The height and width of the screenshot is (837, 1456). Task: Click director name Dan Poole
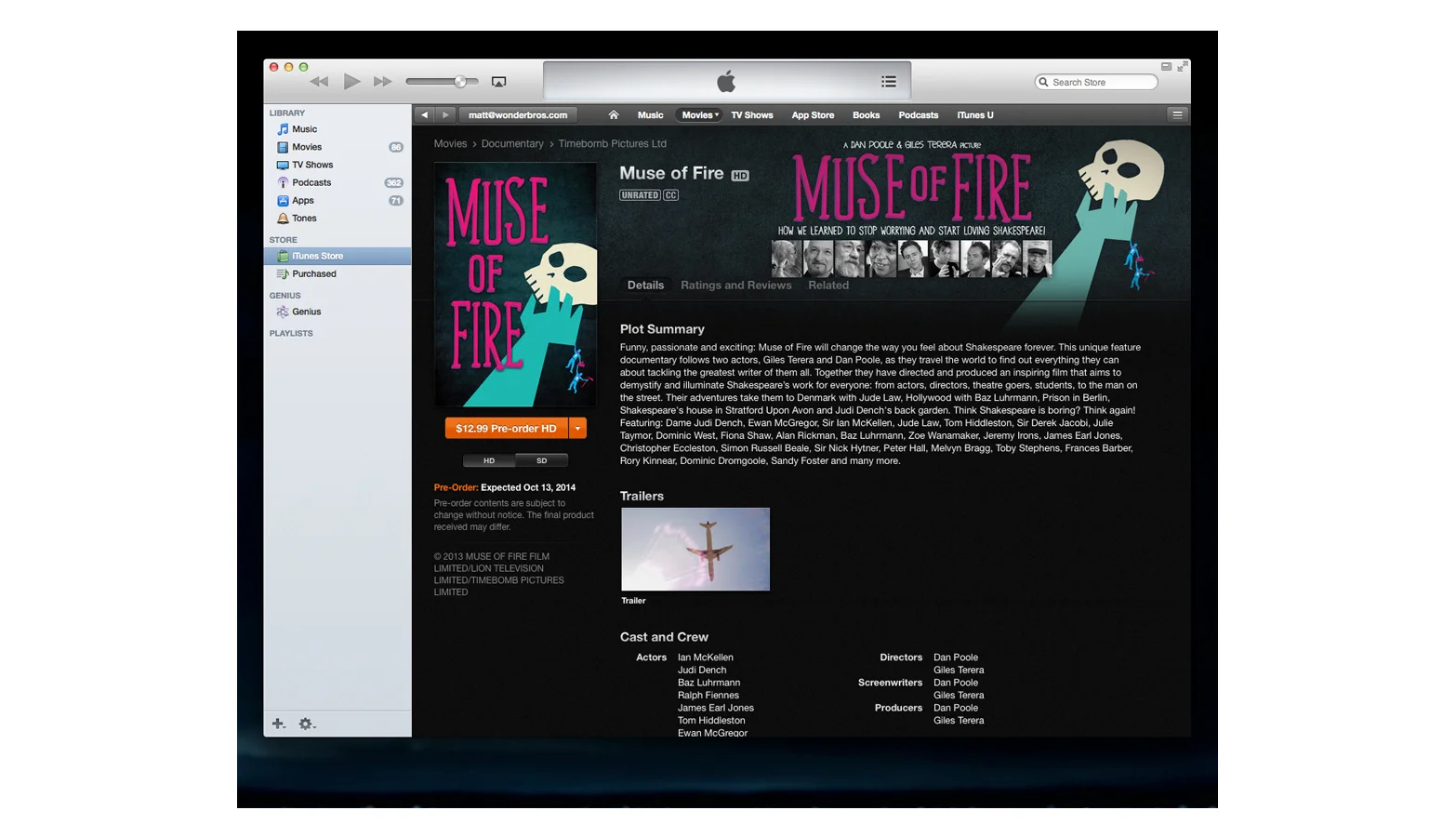click(x=955, y=658)
